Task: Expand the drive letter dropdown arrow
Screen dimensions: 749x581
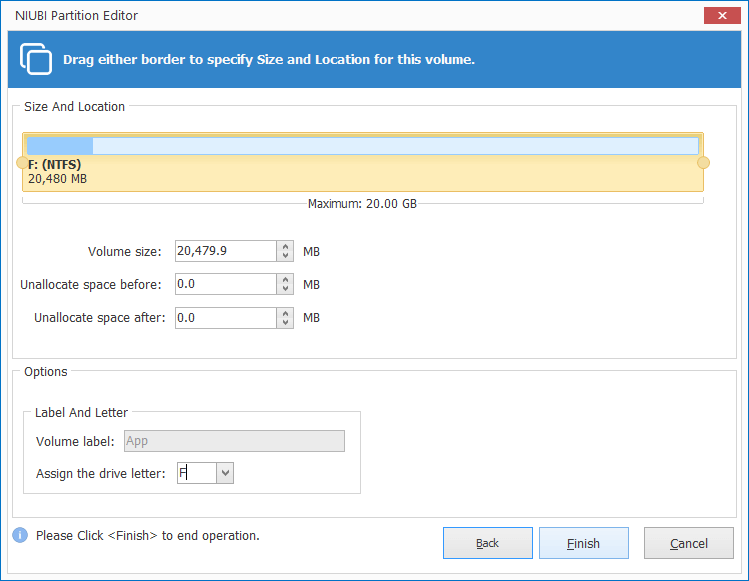Action: pyautogui.click(x=225, y=473)
